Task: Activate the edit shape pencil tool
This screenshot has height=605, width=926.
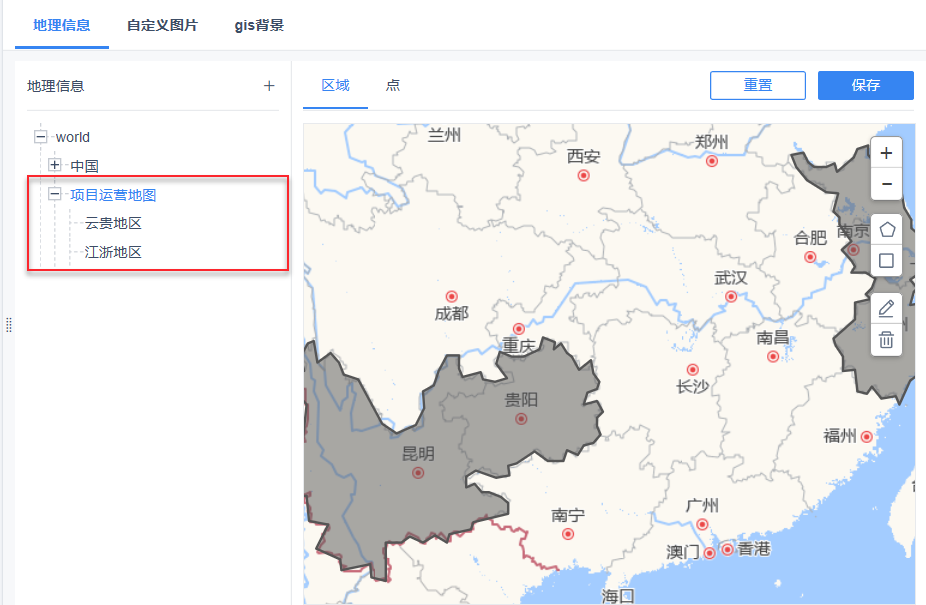Action: click(x=886, y=309)
